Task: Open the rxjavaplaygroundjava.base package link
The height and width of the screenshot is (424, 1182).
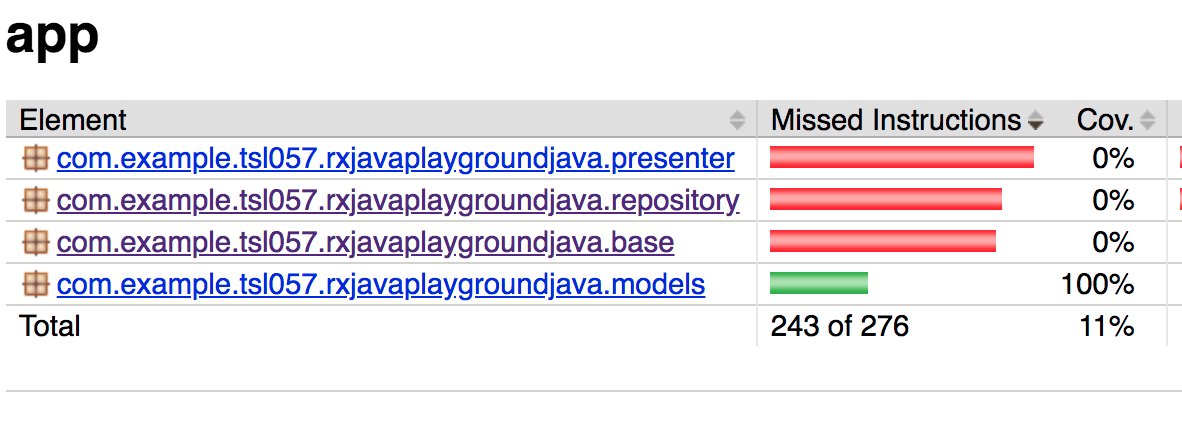Action: tap(365, 242)
